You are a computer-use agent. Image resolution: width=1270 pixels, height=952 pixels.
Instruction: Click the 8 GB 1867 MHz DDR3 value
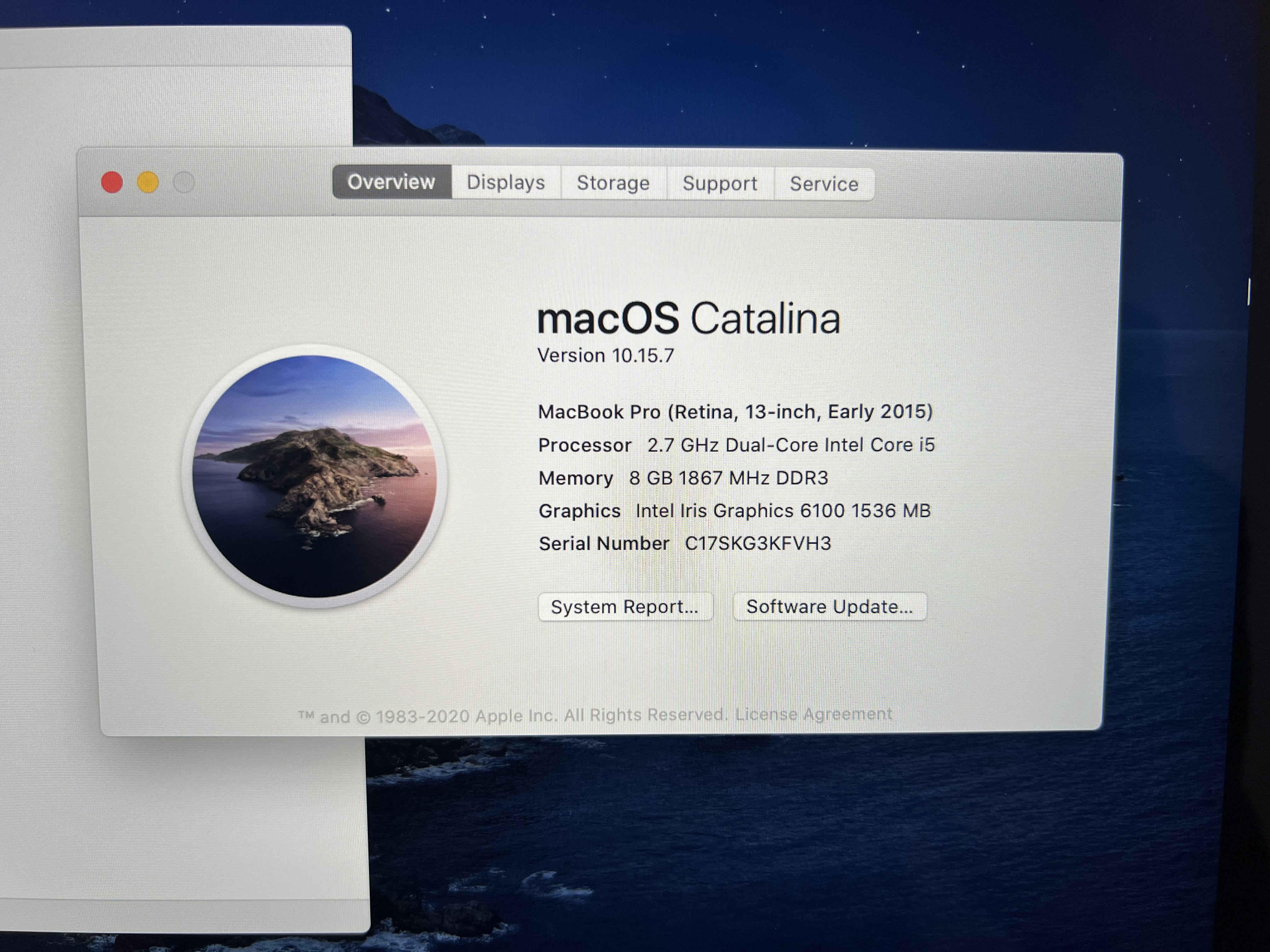(729, 478)
